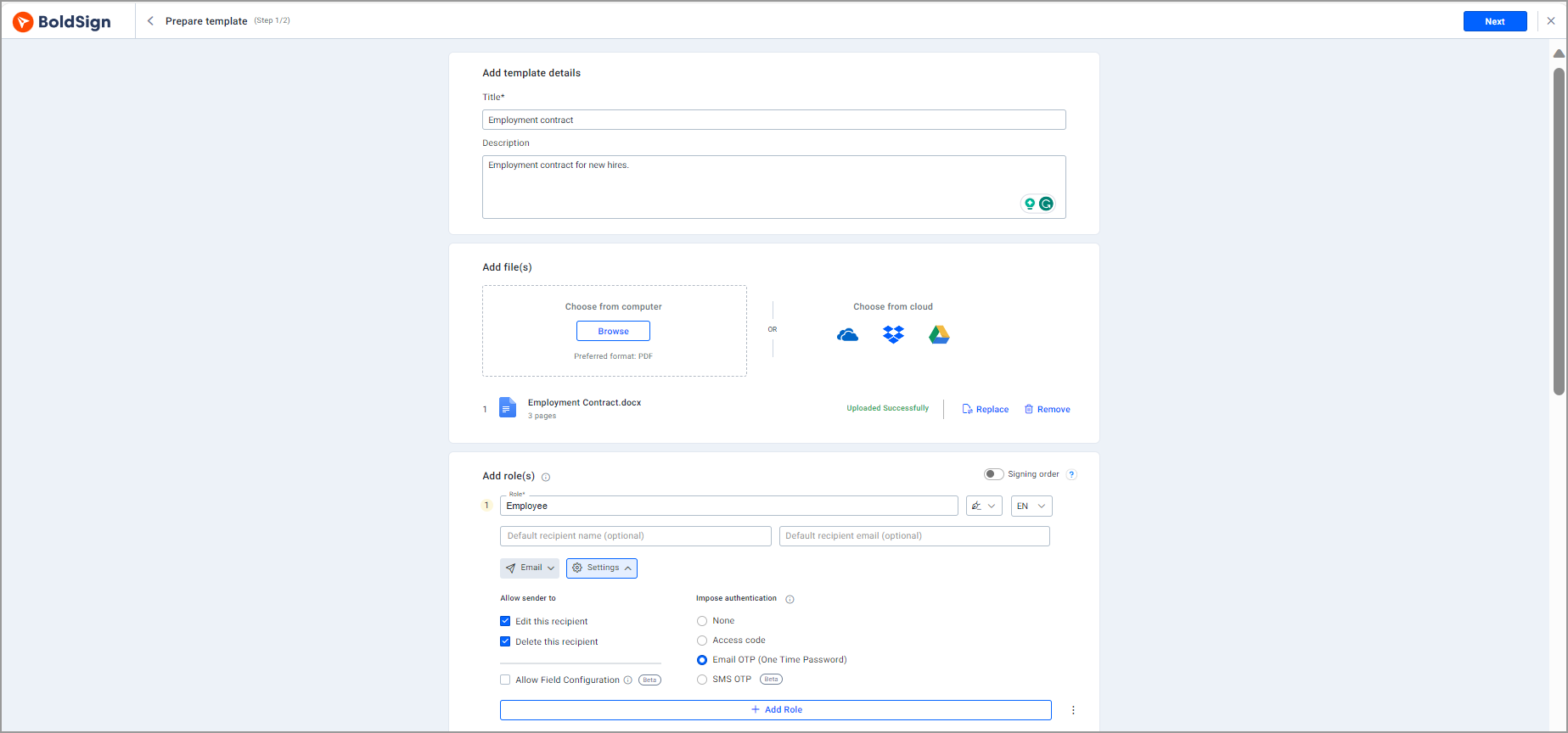1568x733 pixels.
Task: Show info for Allow Field Configuration
Action: pyautogui.click(x=628, y=680)
